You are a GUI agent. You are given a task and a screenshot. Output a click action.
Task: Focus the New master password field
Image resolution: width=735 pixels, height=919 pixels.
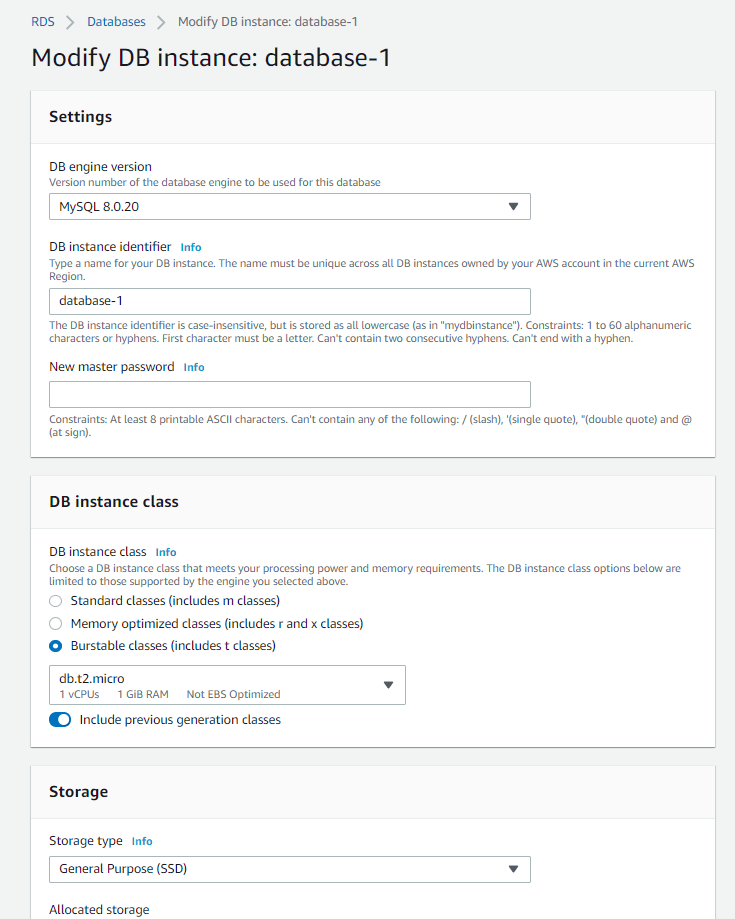(x=289, y=394)
